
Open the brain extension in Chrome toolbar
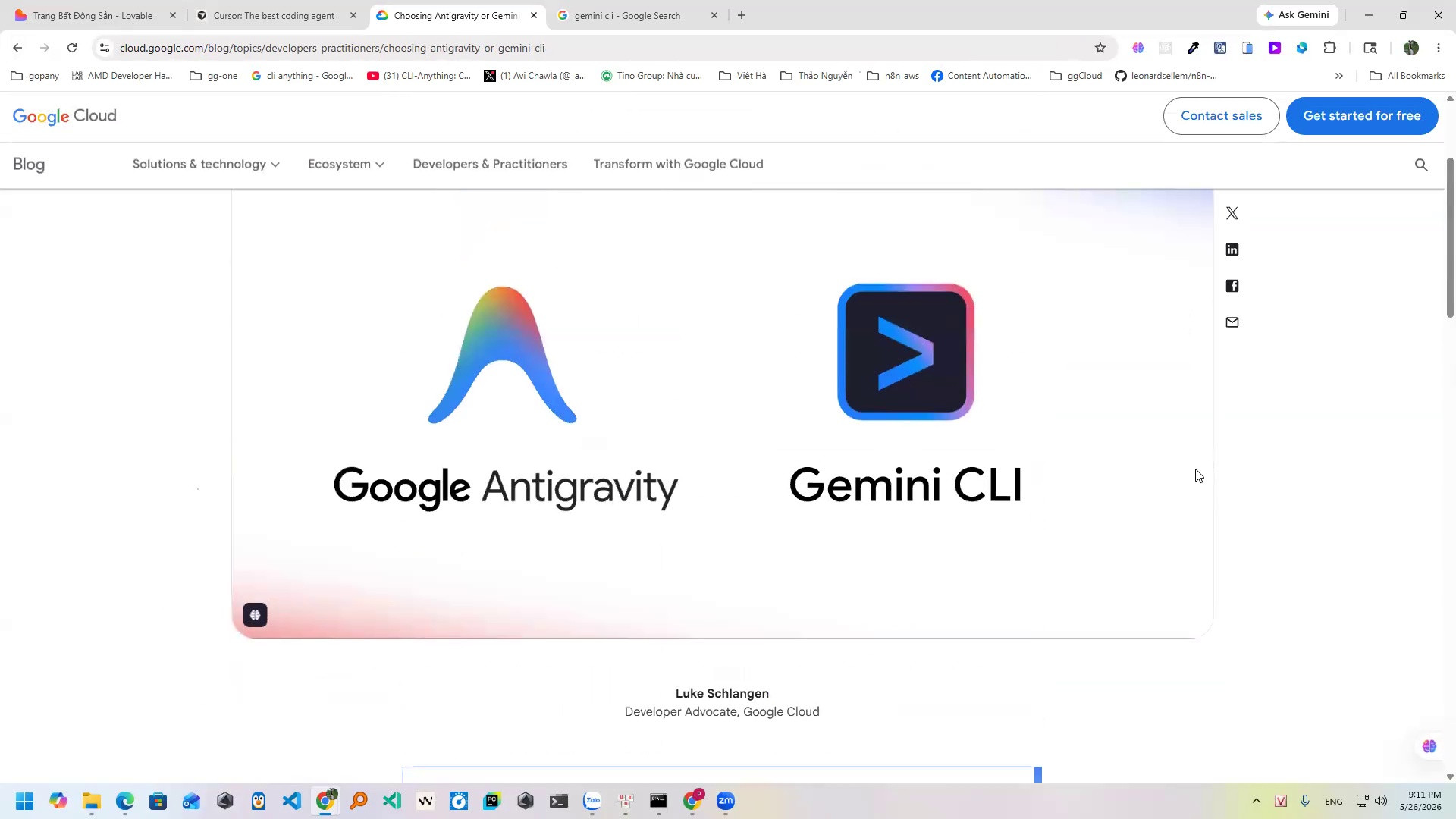pyautogui.click(x=1138, y=48)
